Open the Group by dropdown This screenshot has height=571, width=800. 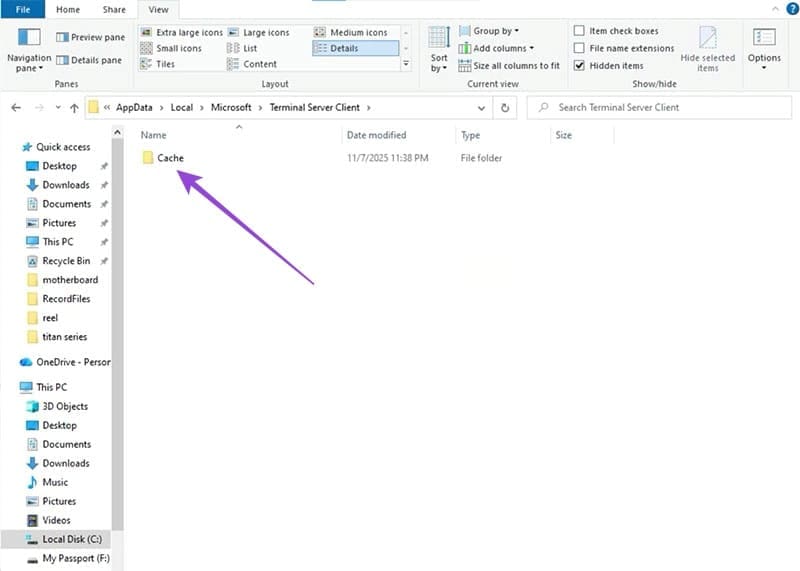489,31
